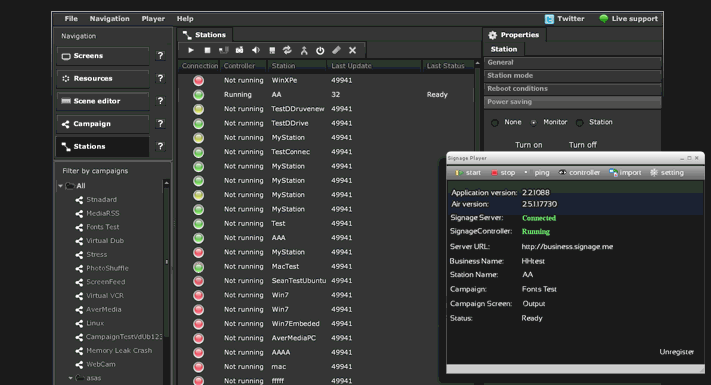Viewport: 711px width, 385px height.
Task: Open the Player menu
Action: (153, 19)
